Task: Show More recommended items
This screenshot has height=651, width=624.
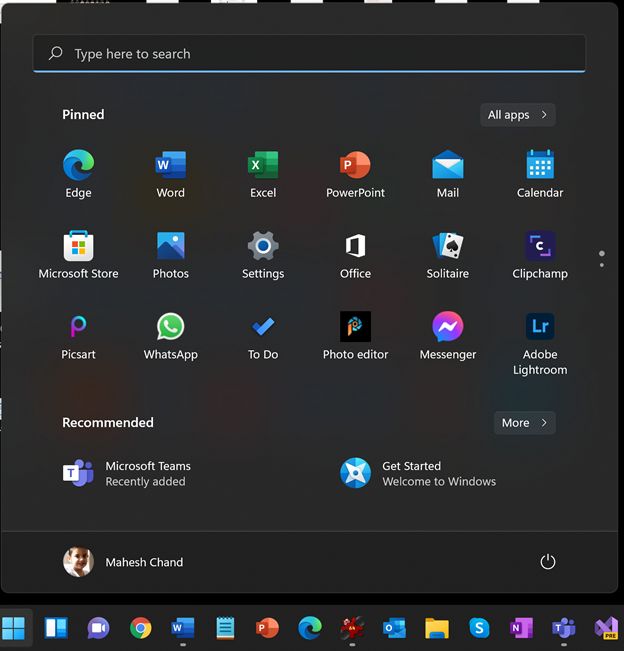Action: pos(524,423)
